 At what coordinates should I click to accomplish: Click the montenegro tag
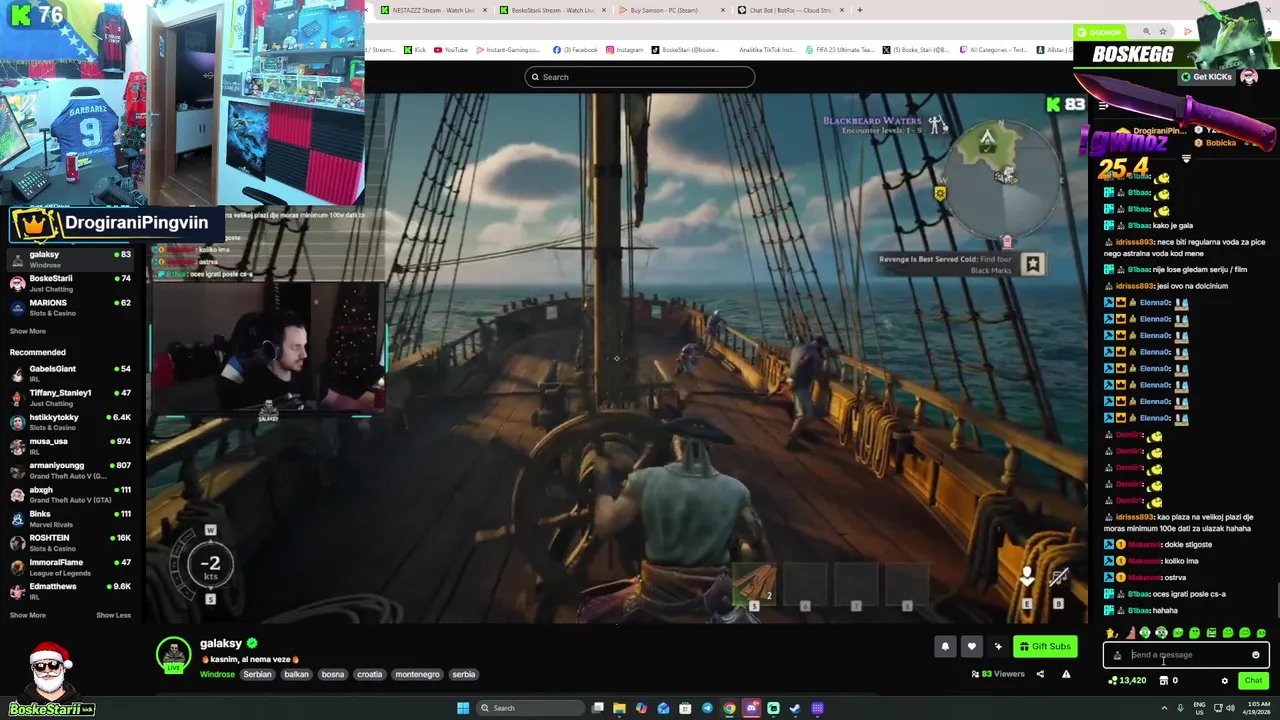coord(417,674)
